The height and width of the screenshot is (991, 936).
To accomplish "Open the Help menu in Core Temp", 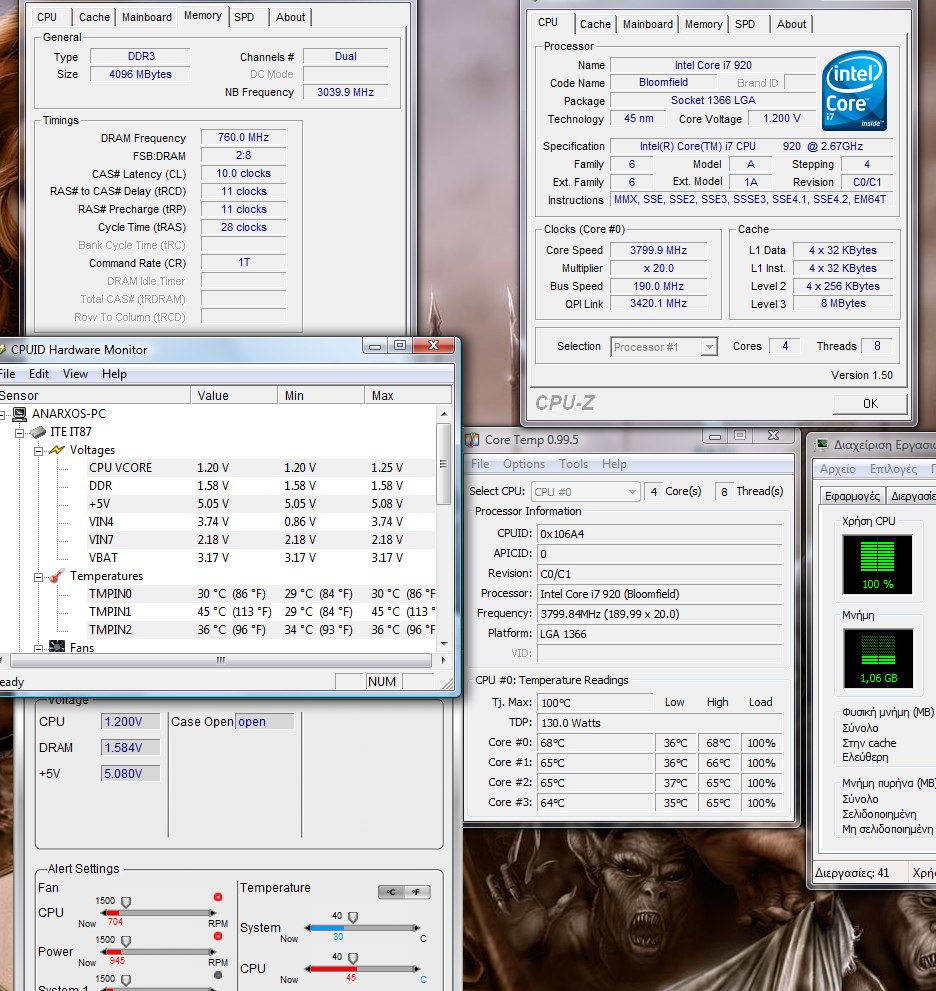I will (614, 464).
